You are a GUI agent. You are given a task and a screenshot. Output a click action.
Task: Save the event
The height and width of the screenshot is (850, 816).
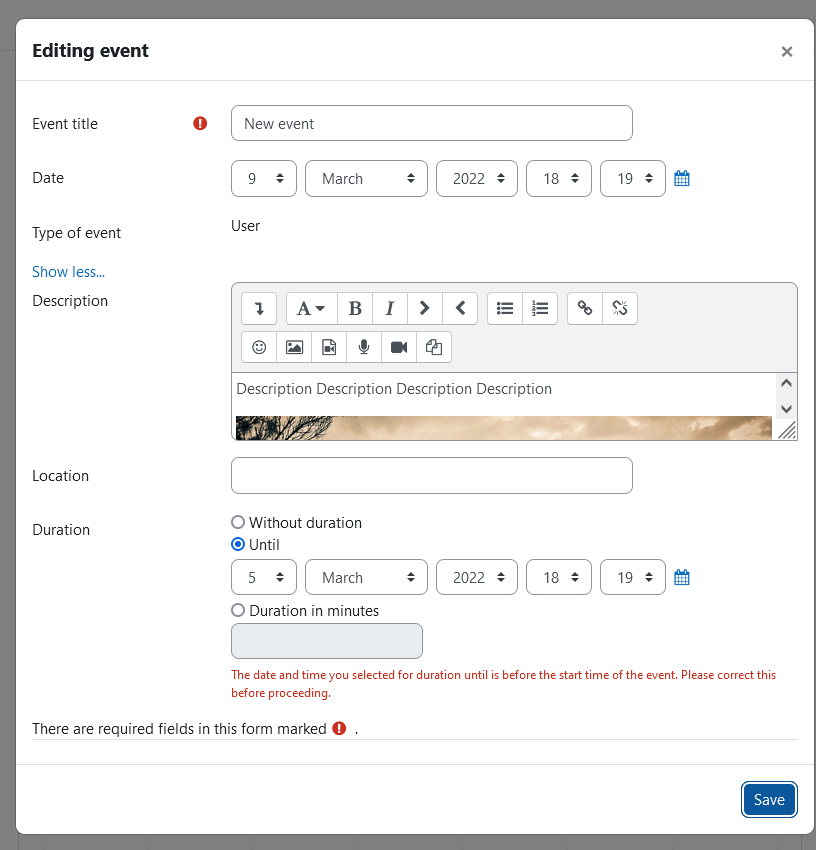pos(769,800)
